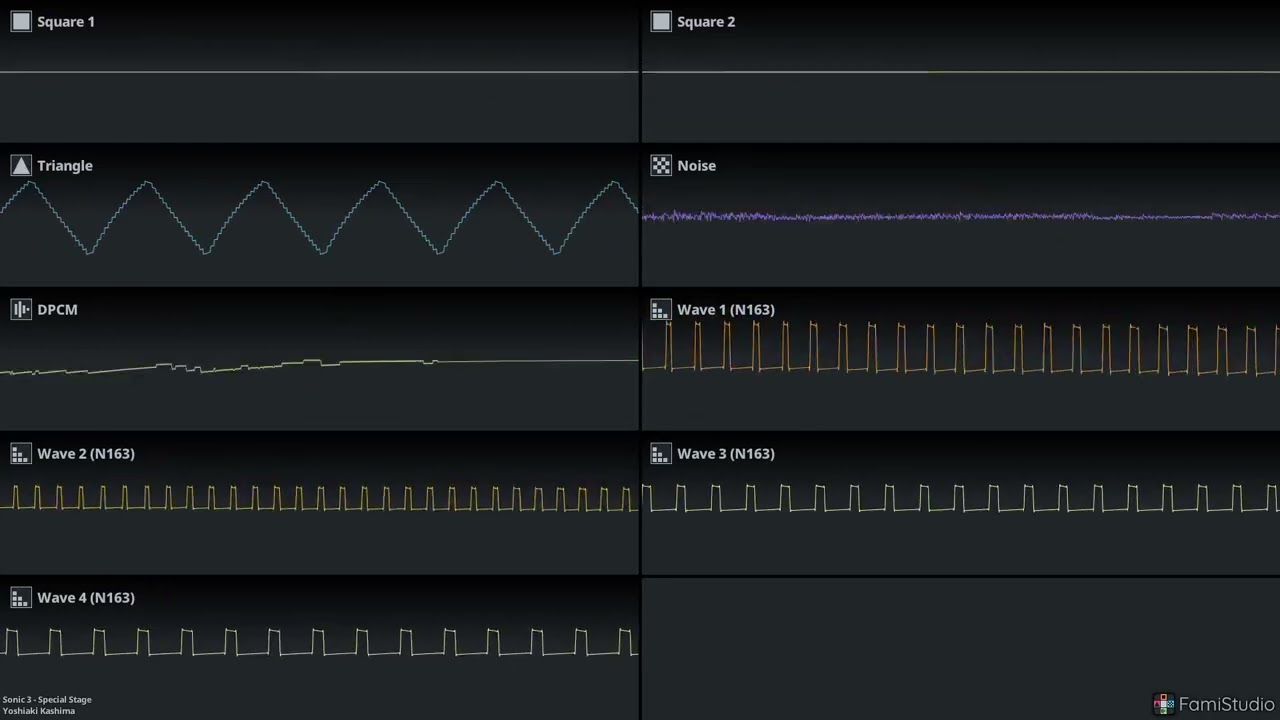Click the DPCM channel icon

tap(21, 309)
